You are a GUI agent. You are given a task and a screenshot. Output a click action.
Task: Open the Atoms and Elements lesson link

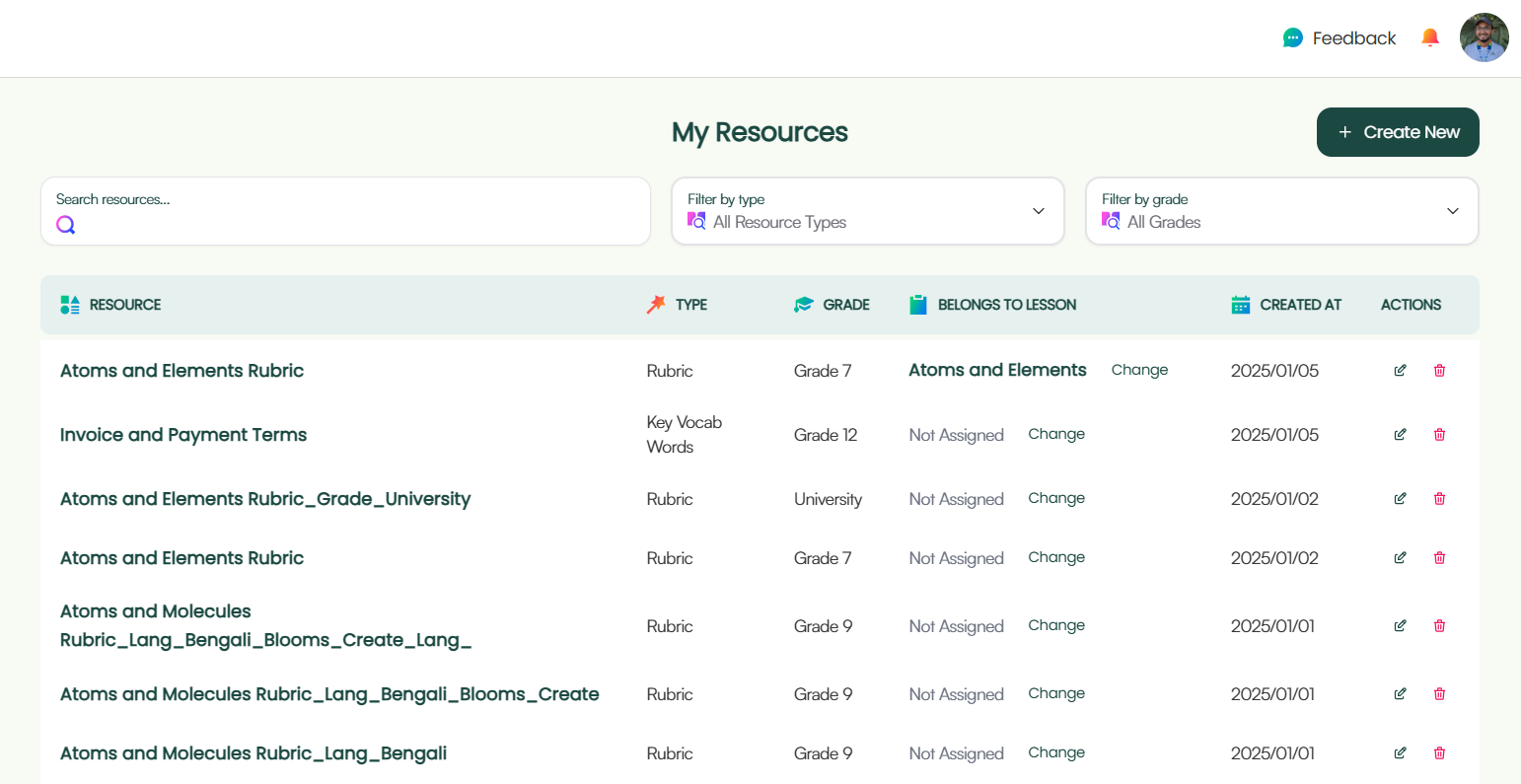pyautogui.click(x=997, y=370)
